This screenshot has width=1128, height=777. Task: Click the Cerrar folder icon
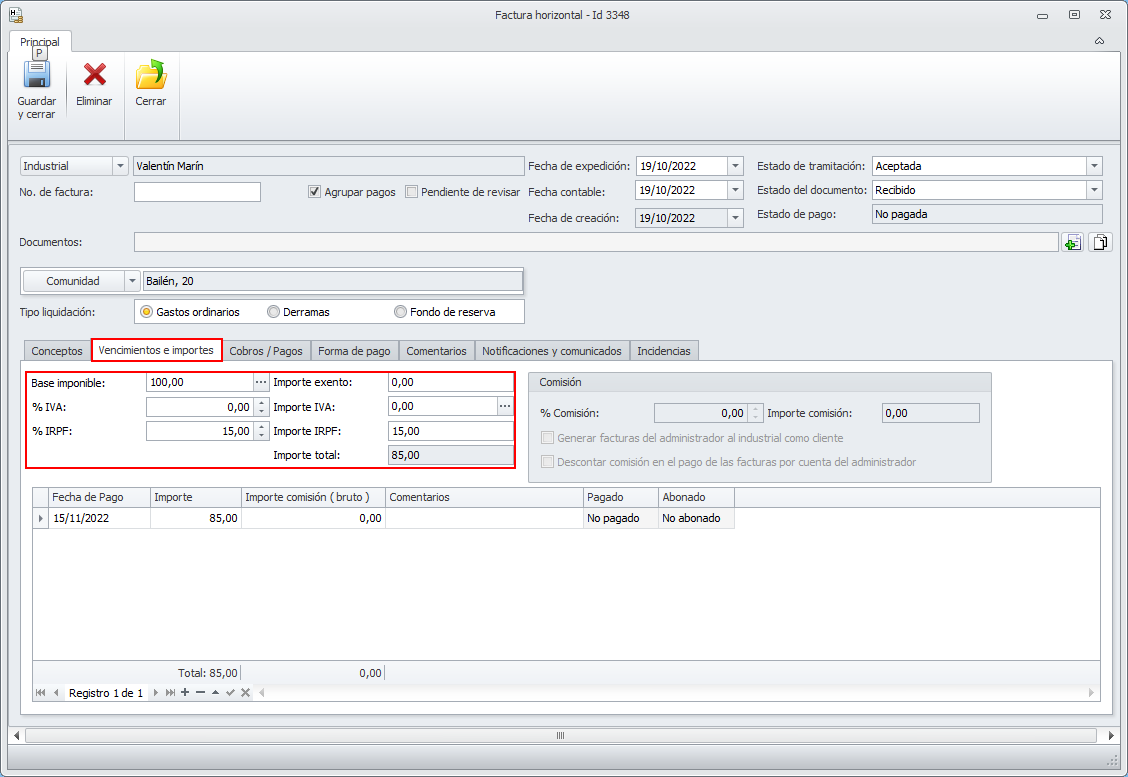click(151, 76)
